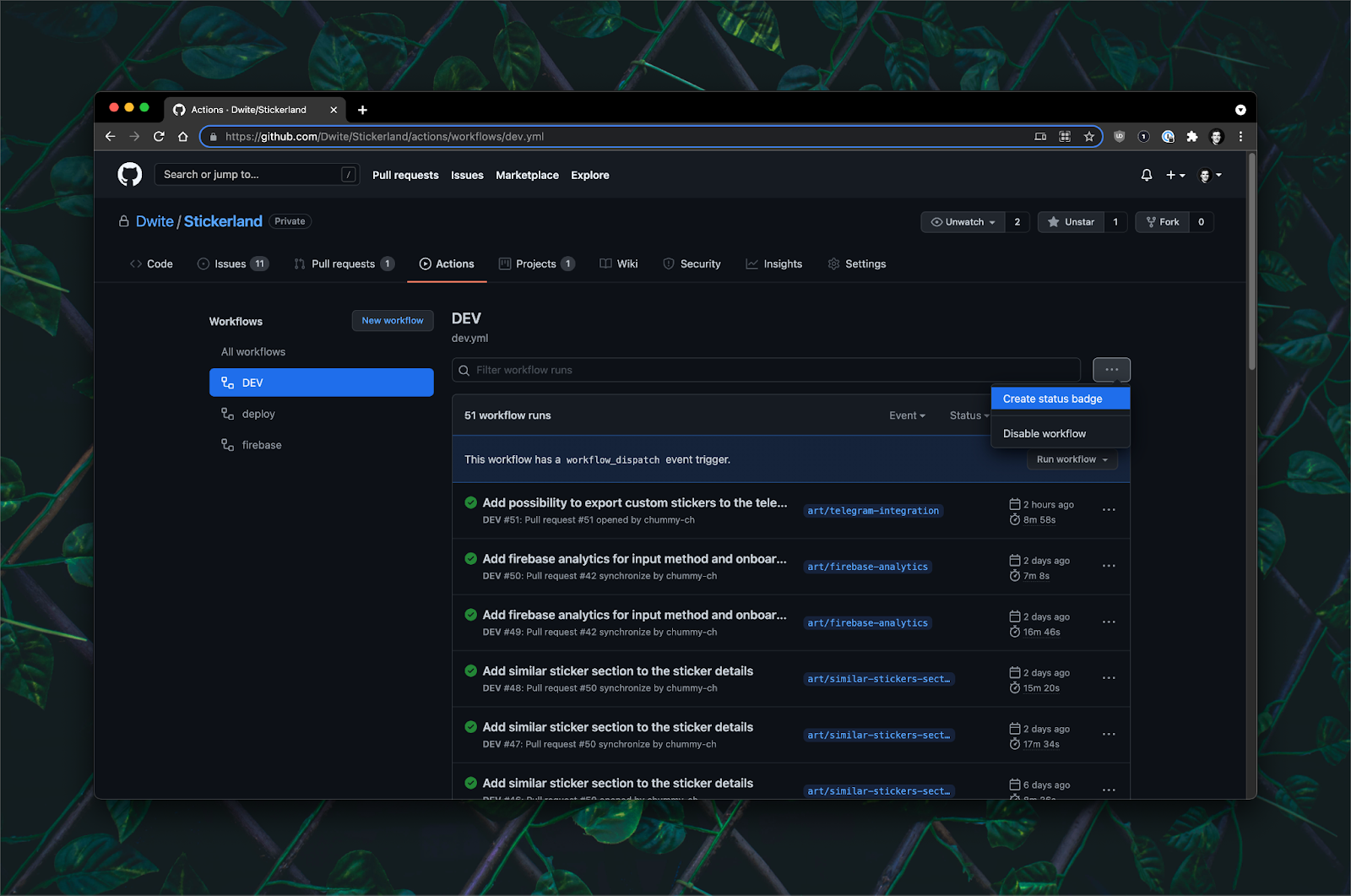Click success checkmark of run DEV #51

pos(471,502)
